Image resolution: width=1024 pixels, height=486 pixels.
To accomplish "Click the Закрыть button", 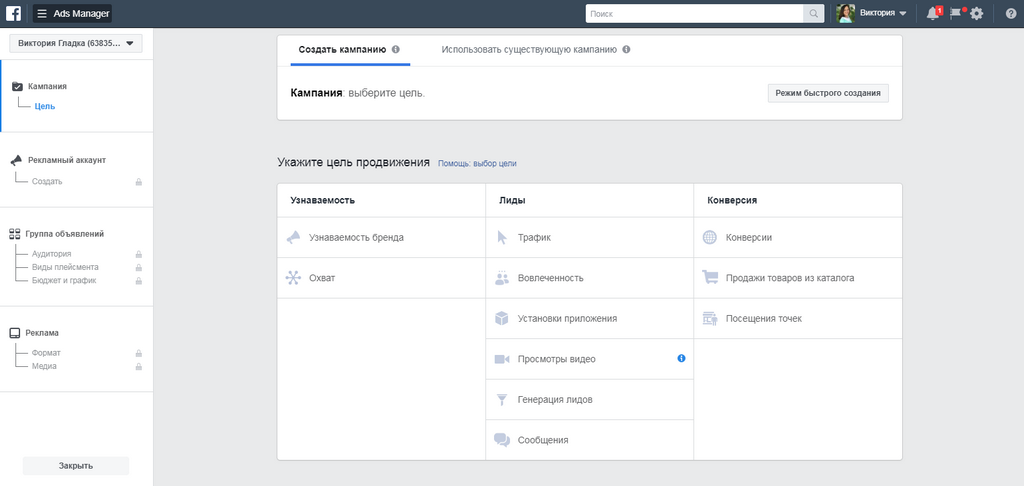I will 76,466.
